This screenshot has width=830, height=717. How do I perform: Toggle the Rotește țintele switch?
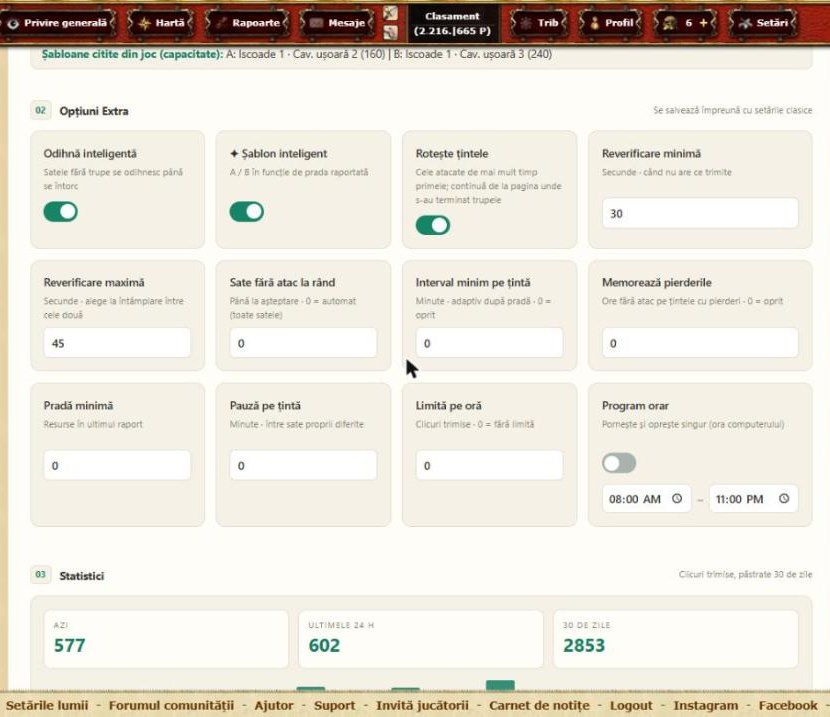click(x=433, y=225)
